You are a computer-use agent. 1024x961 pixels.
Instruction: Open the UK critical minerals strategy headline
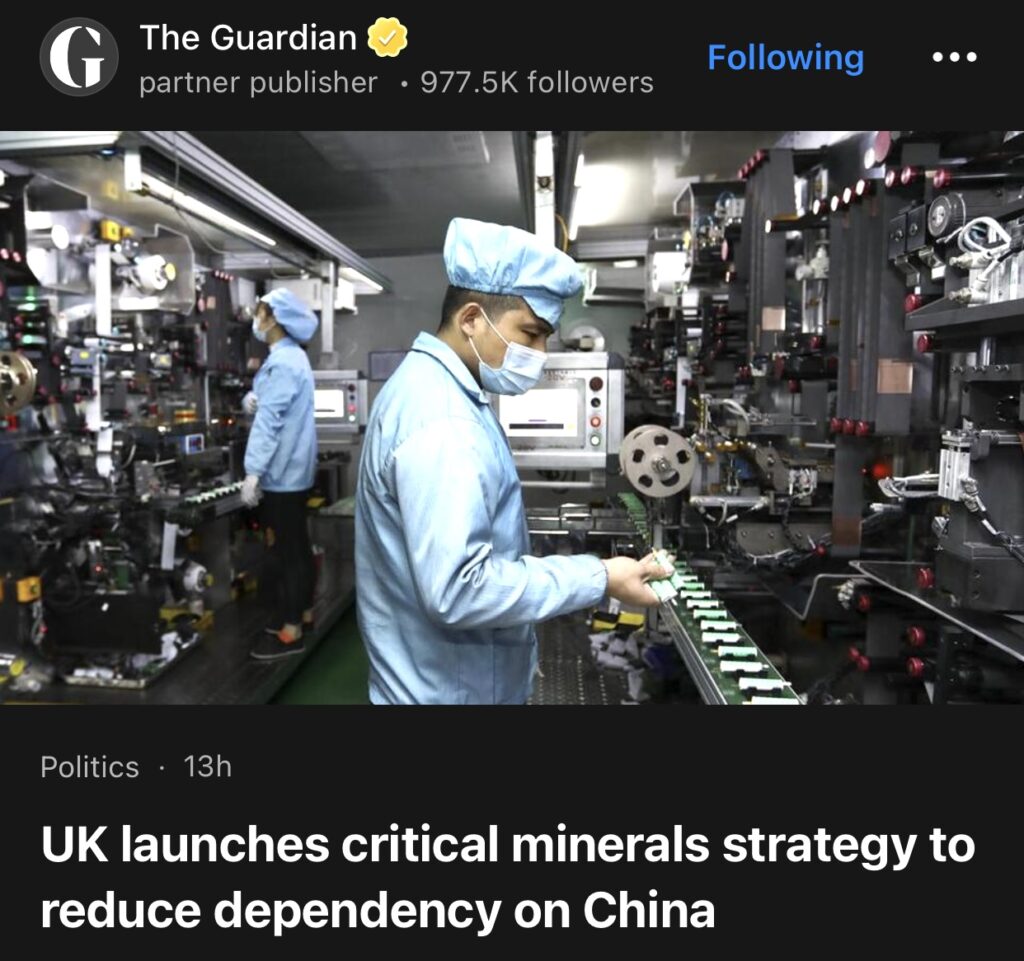coord(508,877)
